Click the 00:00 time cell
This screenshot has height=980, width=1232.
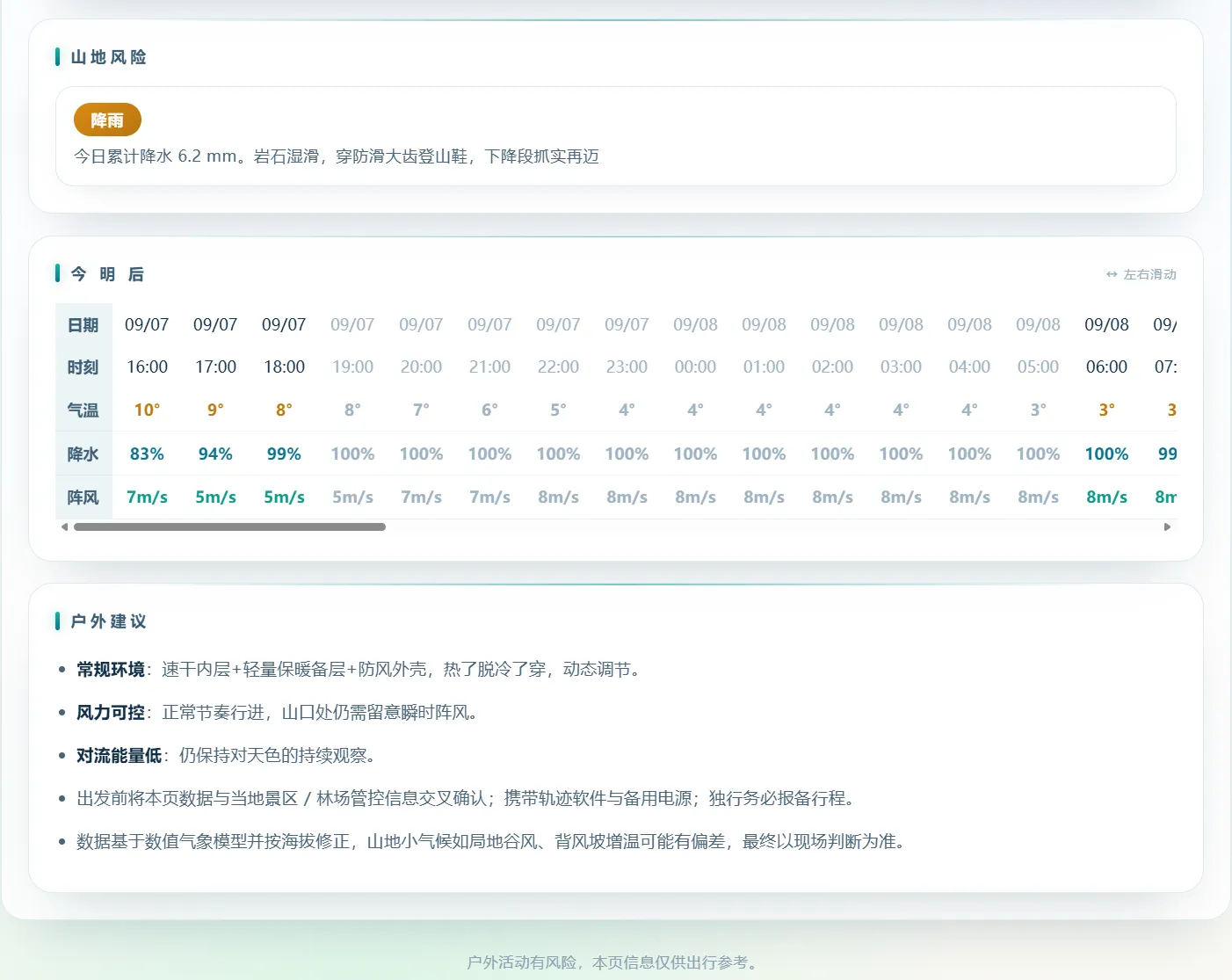click(695, 367)
